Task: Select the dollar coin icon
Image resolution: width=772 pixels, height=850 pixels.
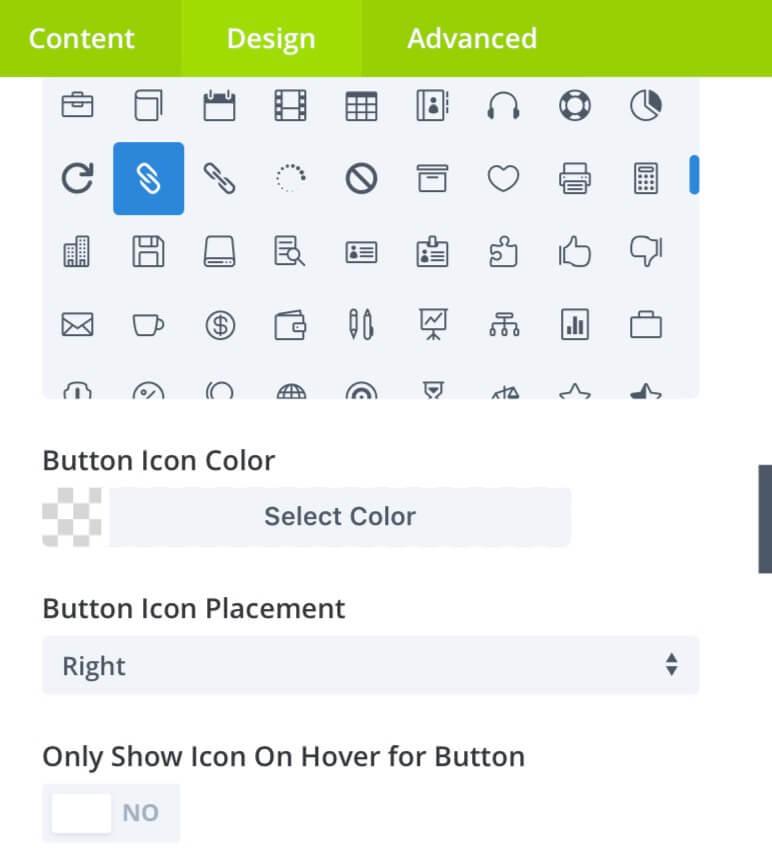Action: [x=220, y=325]
